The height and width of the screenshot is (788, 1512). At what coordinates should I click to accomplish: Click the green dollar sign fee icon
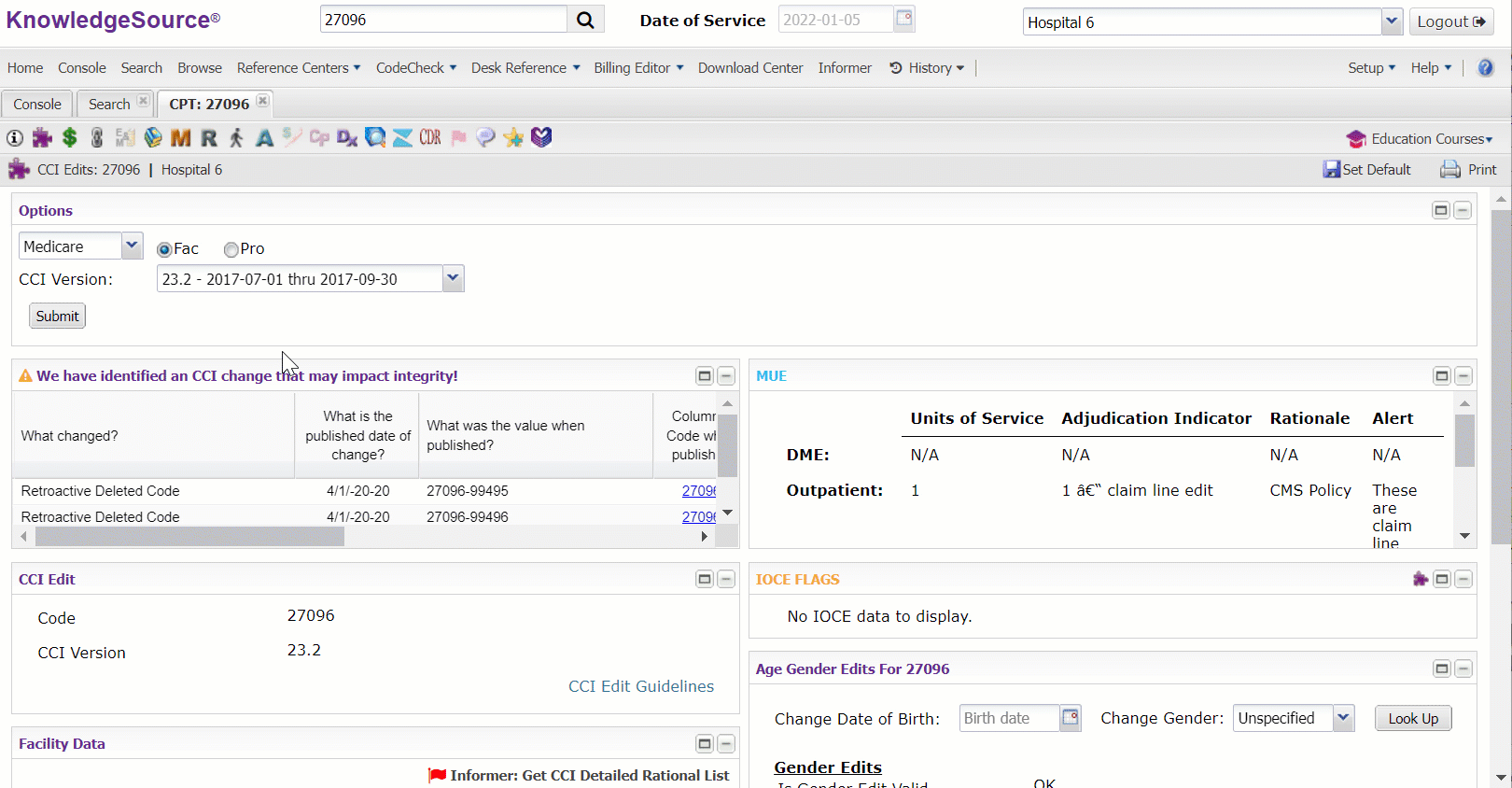[x=69, y=138]
